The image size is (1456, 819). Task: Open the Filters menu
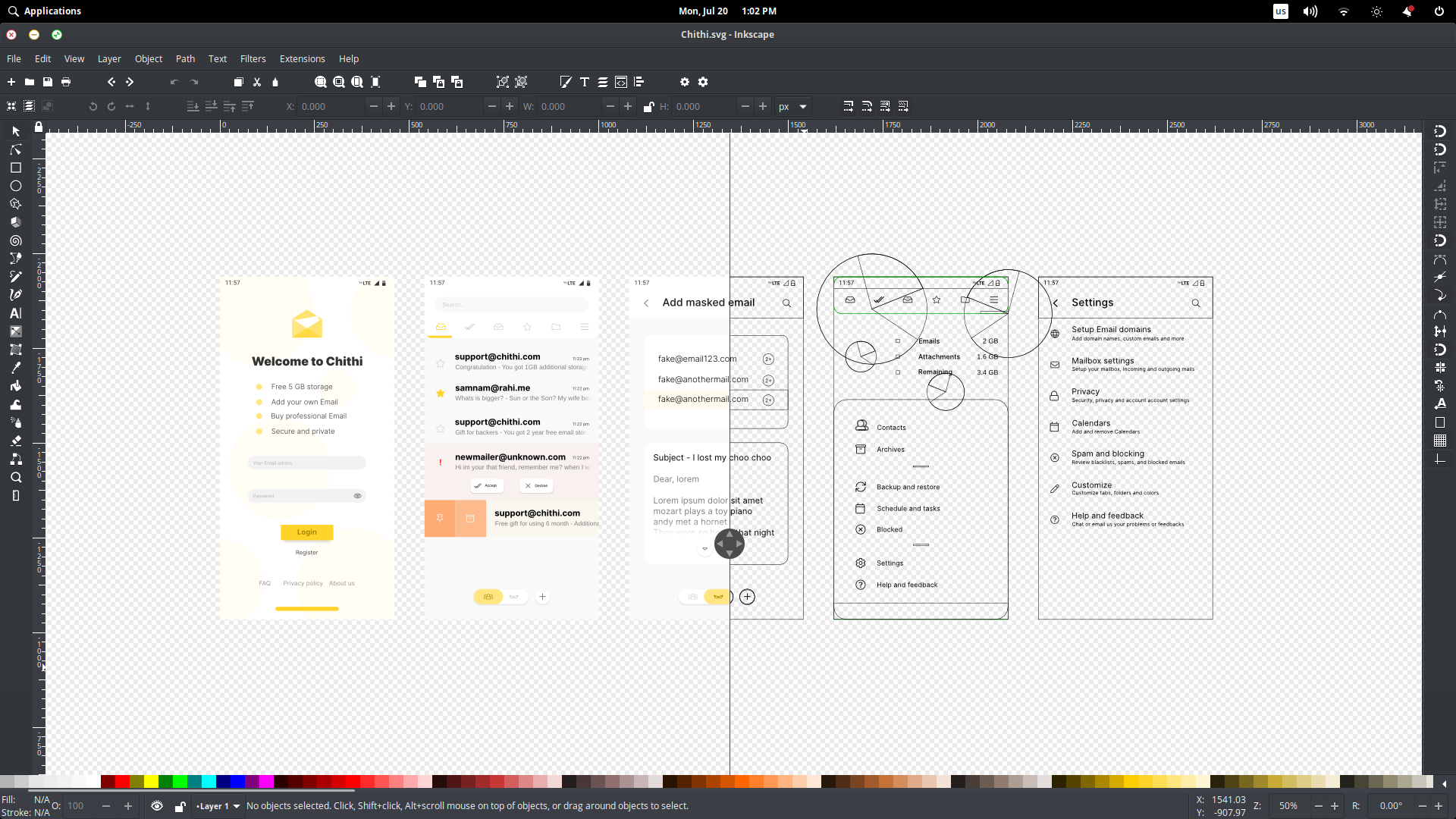pos(253,58)
